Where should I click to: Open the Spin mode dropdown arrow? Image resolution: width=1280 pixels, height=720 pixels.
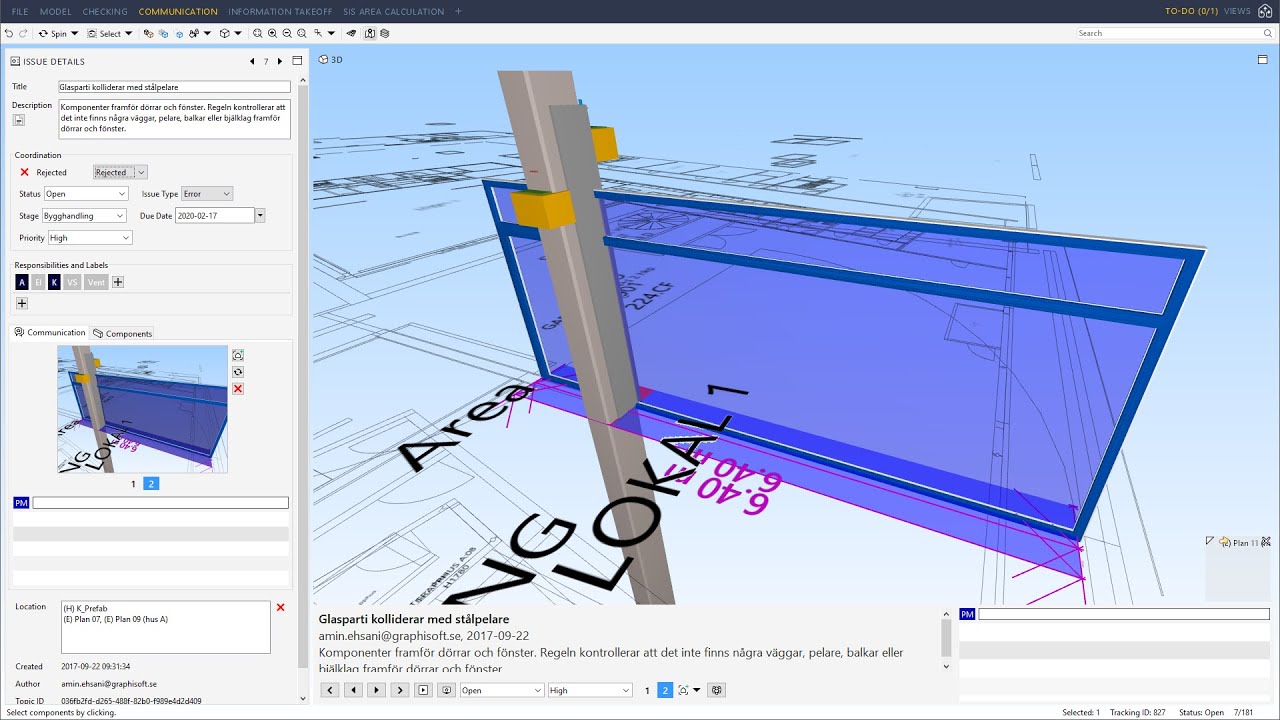coord(74,34)
